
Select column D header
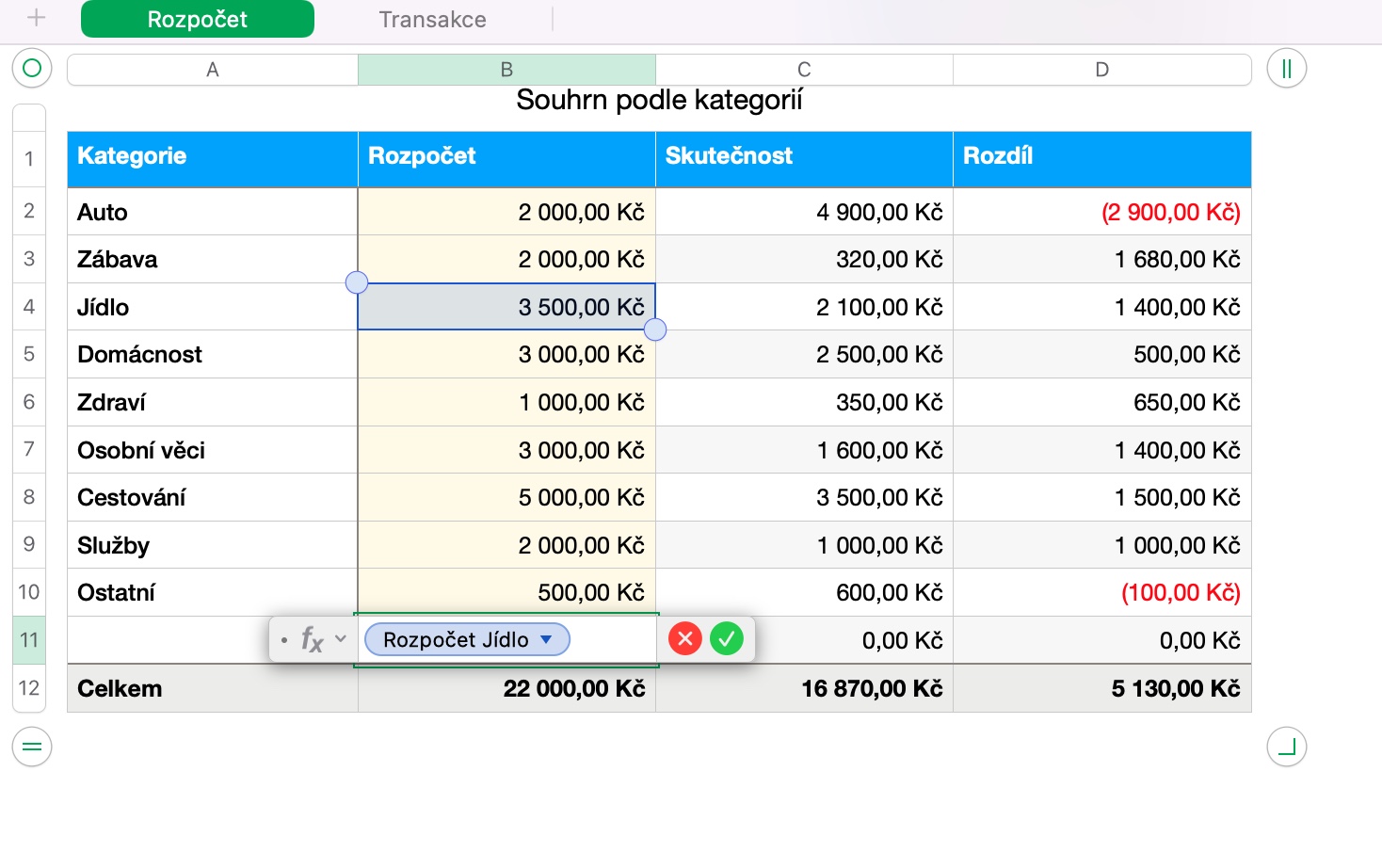coord(1102,70)
